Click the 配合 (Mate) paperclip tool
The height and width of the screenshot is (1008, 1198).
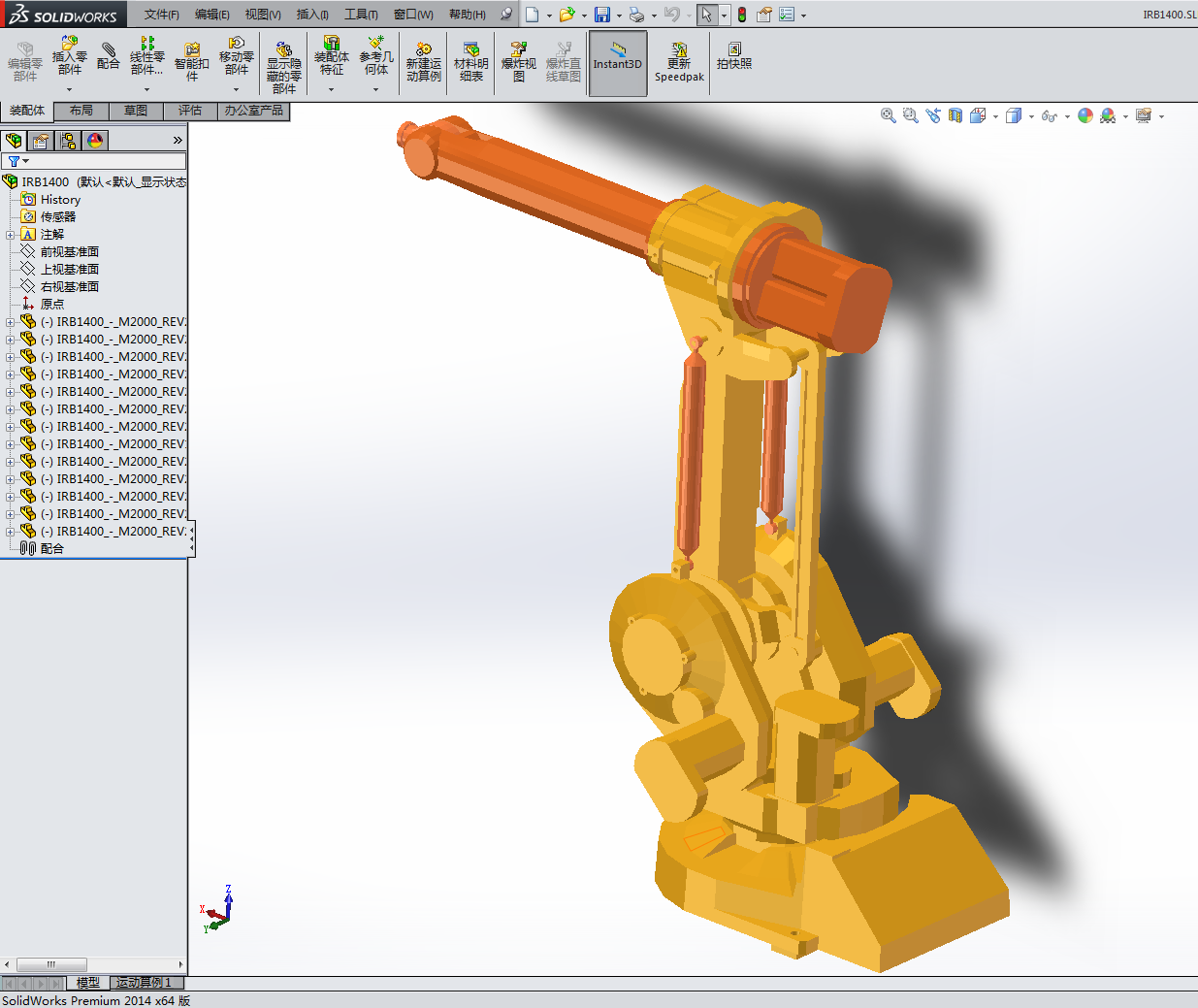tap(109, 56)
